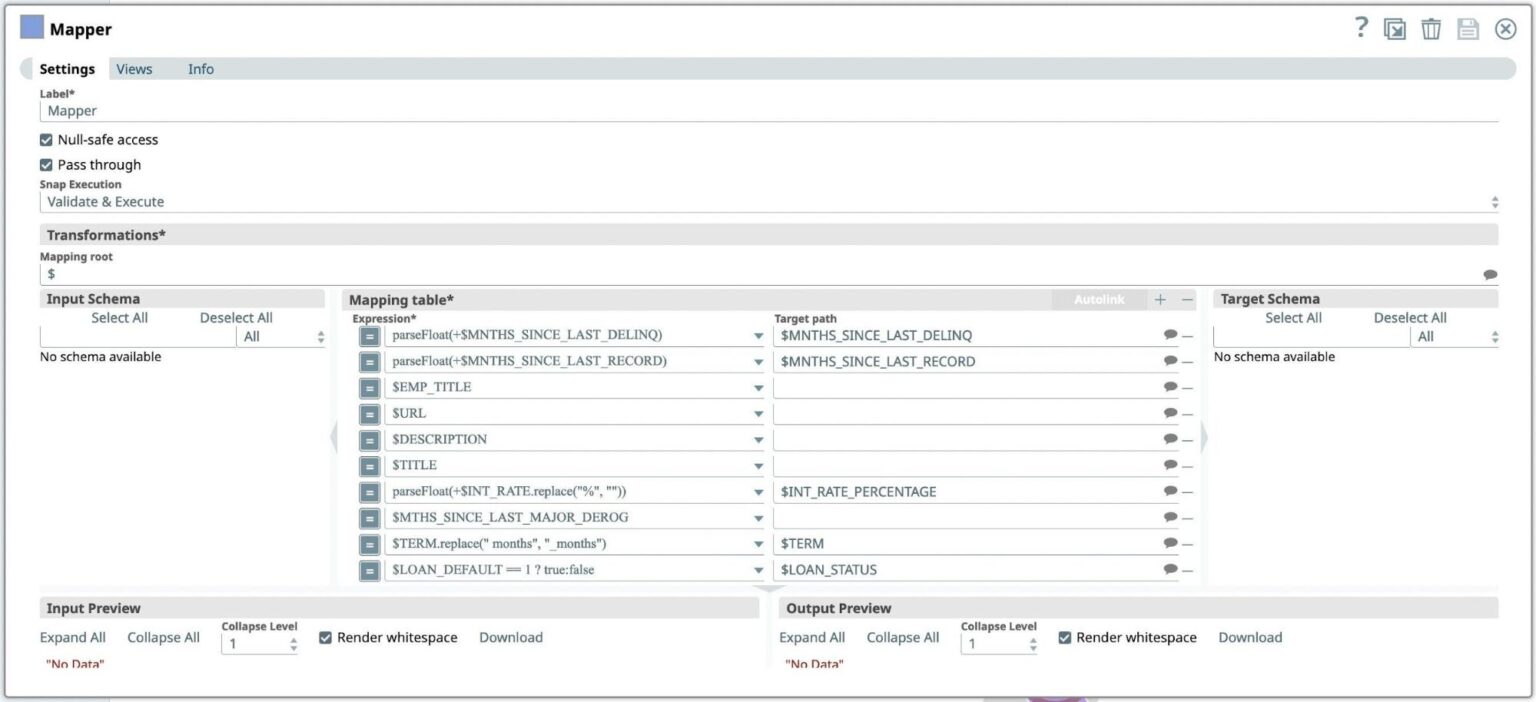Open the Info tab
Screen dimensions: 1536x702
200,69
